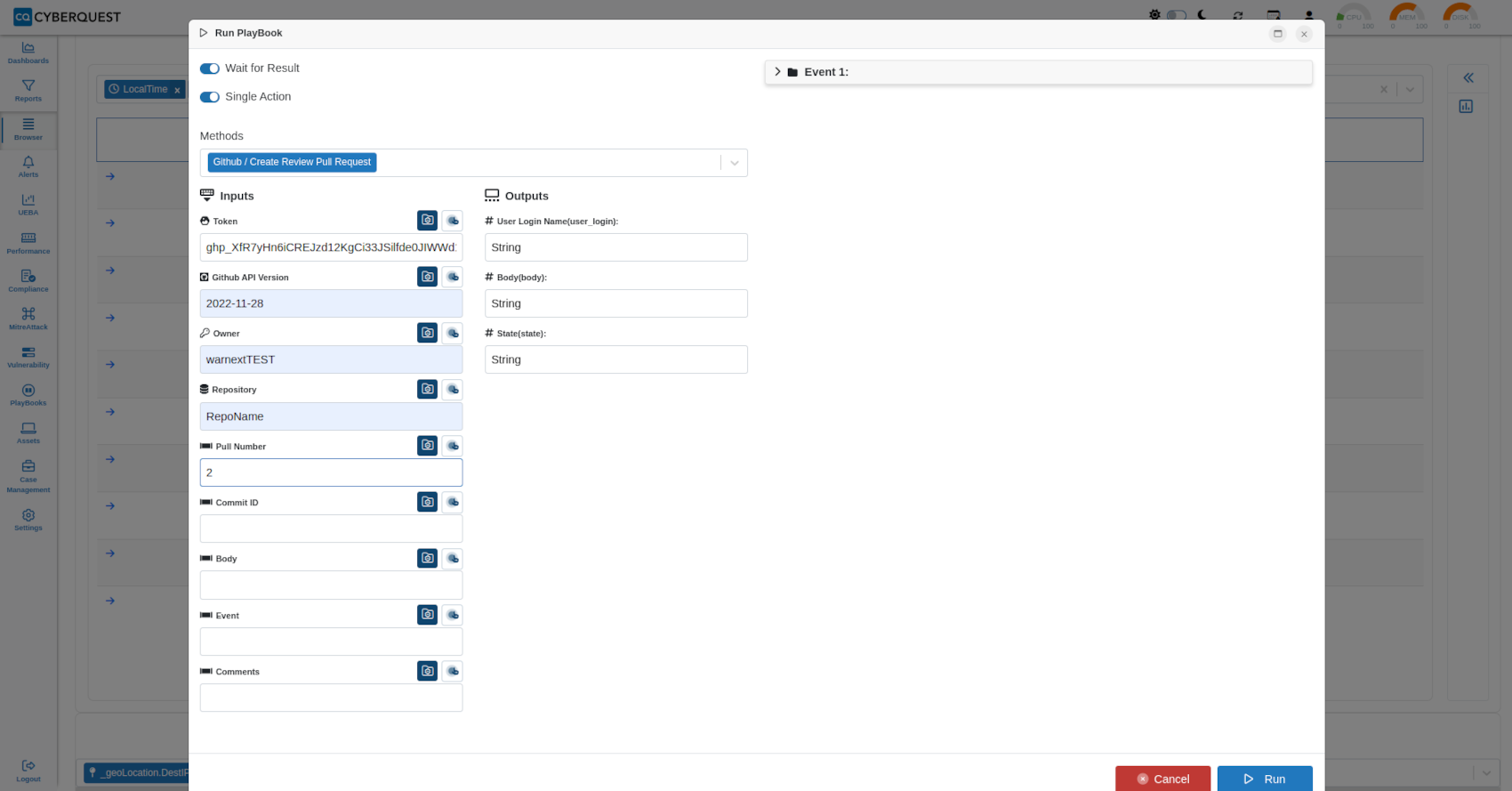Click the Comments input field
The width and height of the screenshot is (1512, 791).
pyautogui.click(x=332, y=698)
